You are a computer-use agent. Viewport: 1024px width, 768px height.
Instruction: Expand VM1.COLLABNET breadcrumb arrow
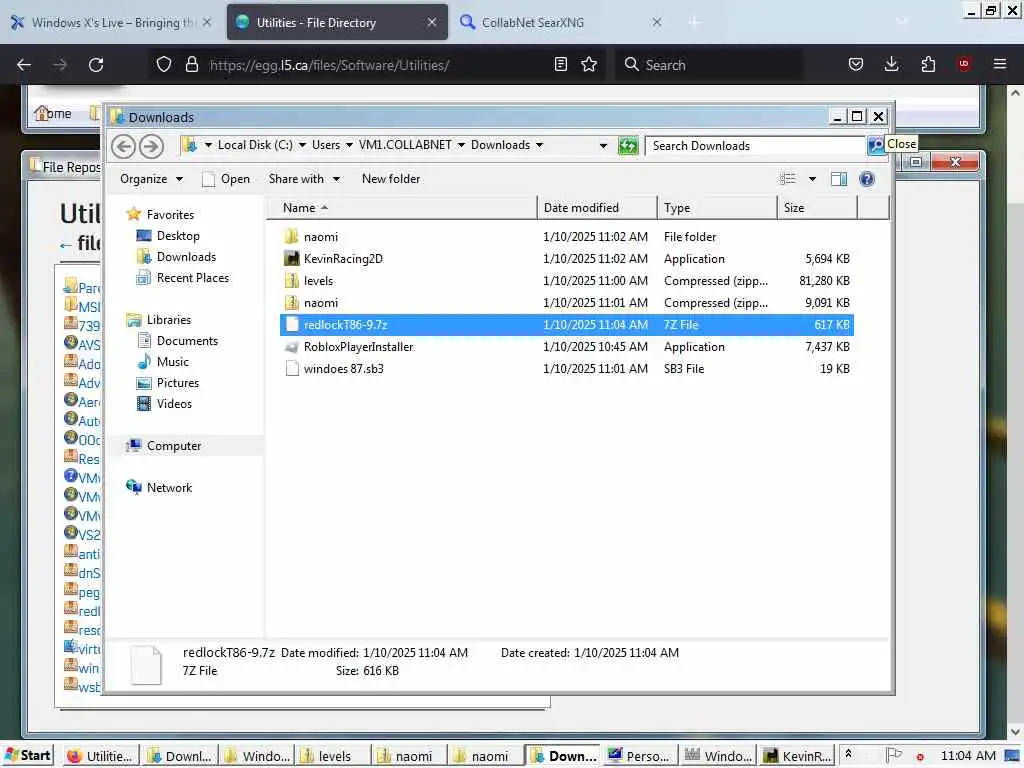461,145
